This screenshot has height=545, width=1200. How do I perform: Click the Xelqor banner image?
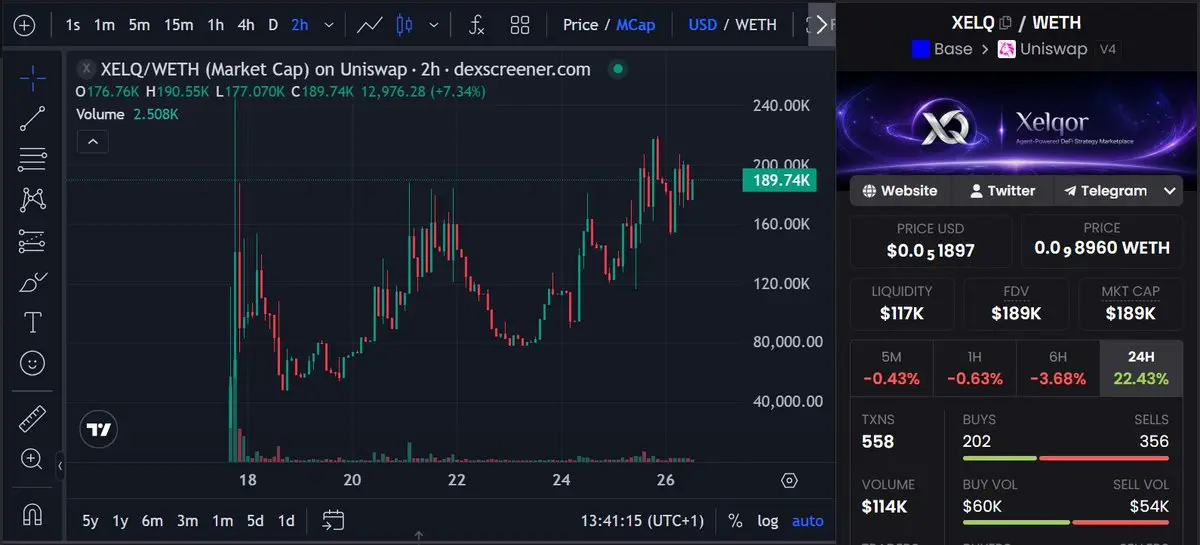[1016, 128]
